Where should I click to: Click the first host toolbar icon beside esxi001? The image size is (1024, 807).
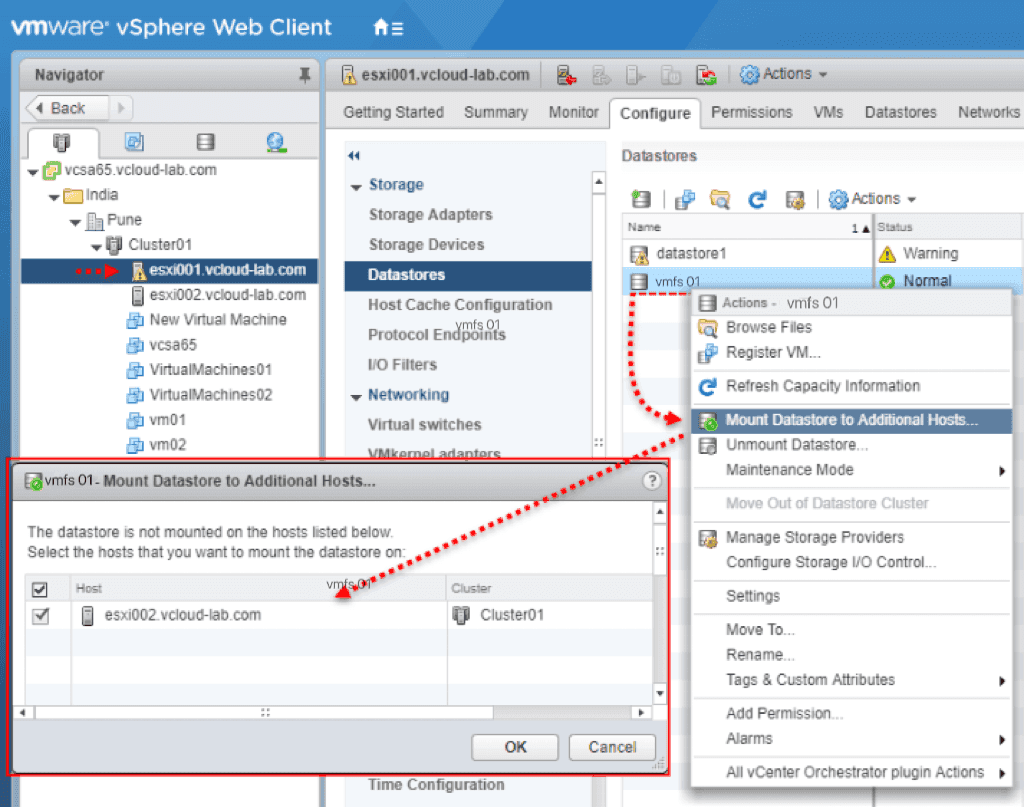tap(566, 75)
